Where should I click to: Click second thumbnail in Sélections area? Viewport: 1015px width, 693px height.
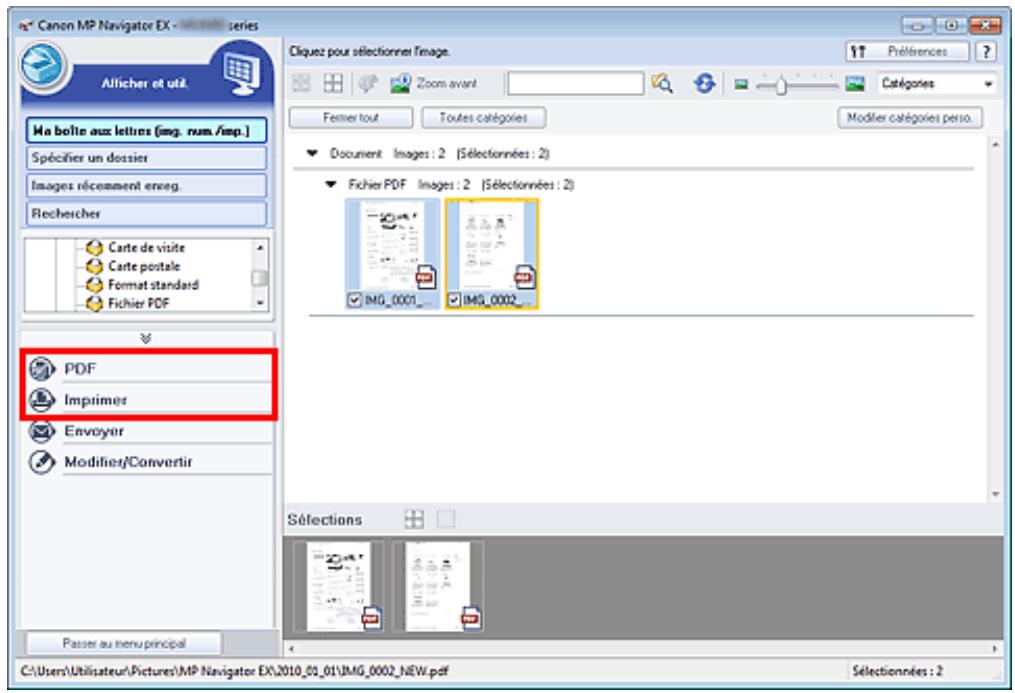coord(438,587)
